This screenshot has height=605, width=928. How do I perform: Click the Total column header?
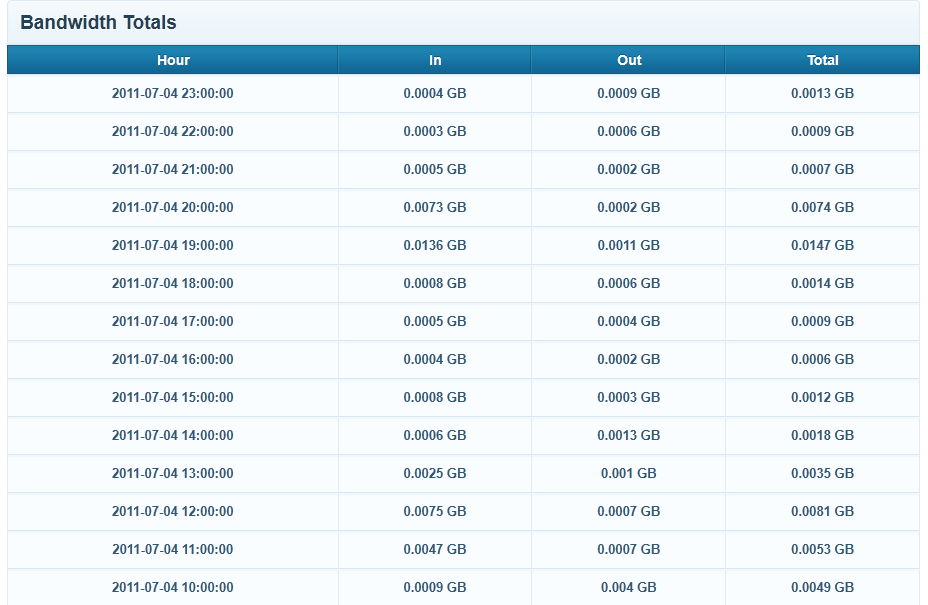[822, 60]
